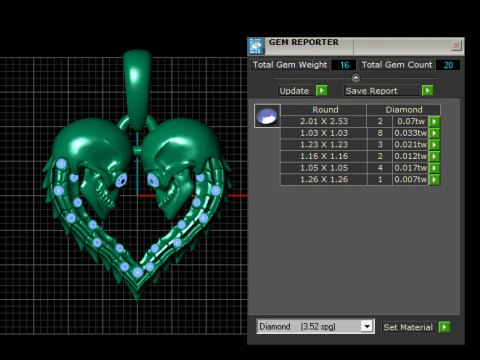Click the green arrow on the 0.007tw row
This screenshot has height=360, width=480.
tap(434, 180)
